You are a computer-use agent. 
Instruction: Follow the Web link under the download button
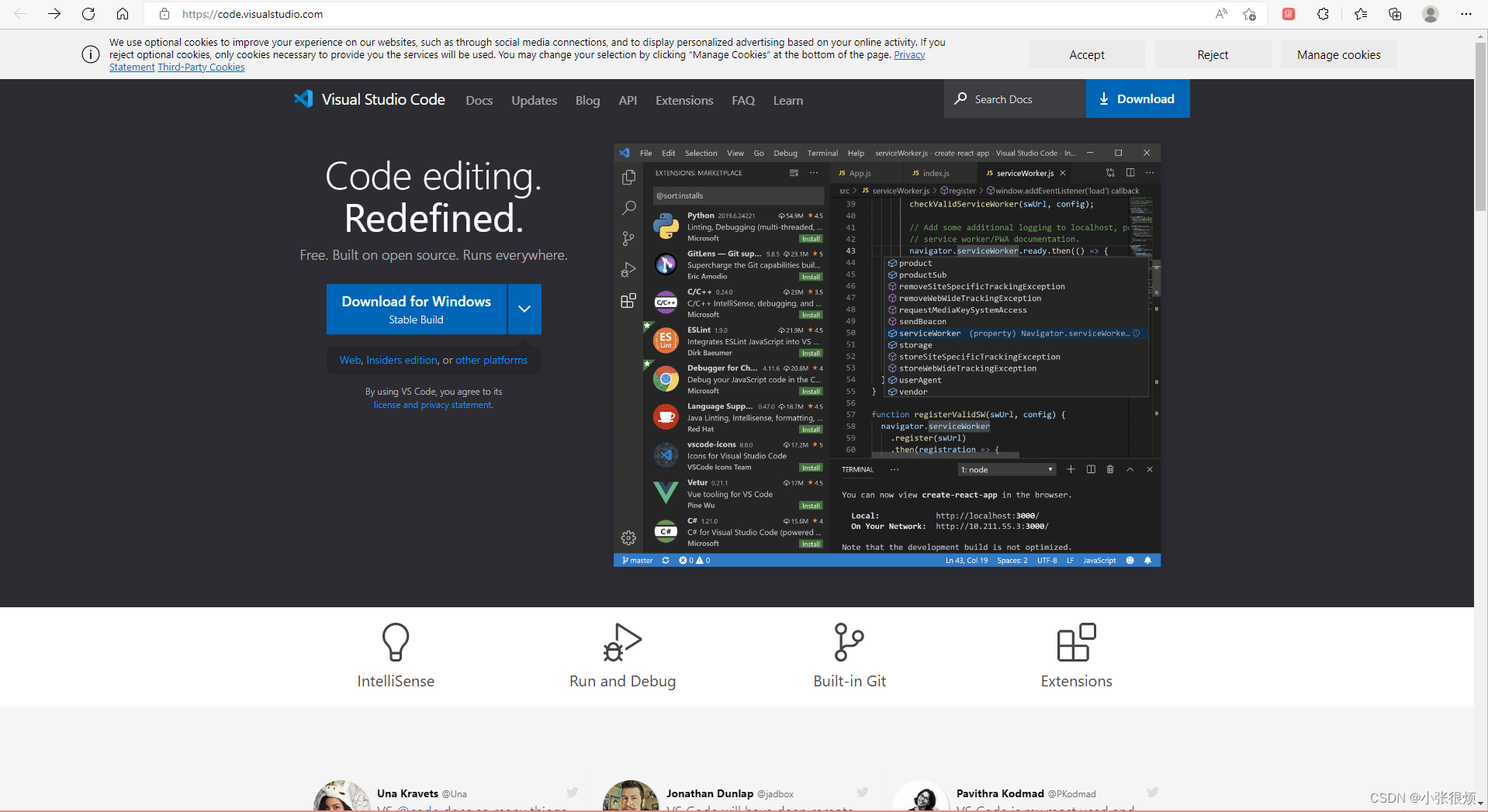[x=350, y=360]
